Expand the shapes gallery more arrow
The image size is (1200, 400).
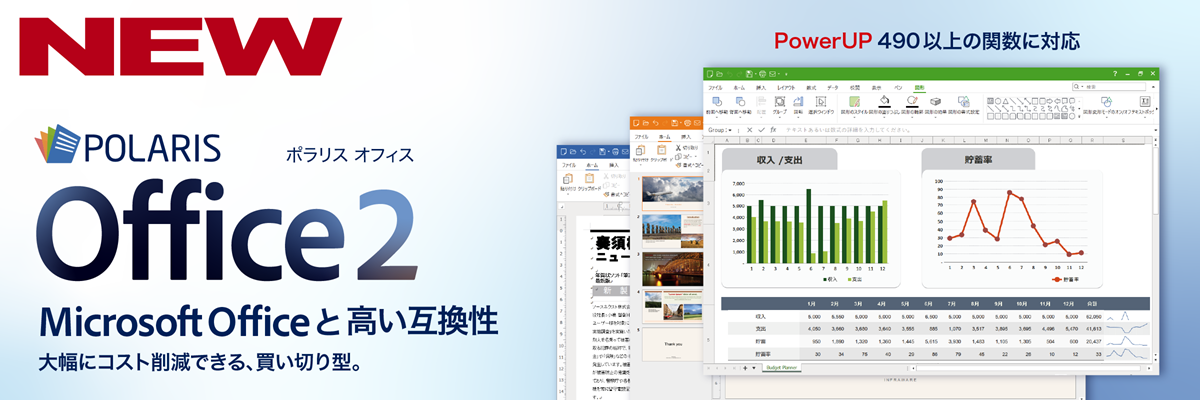click(1078, 116)
